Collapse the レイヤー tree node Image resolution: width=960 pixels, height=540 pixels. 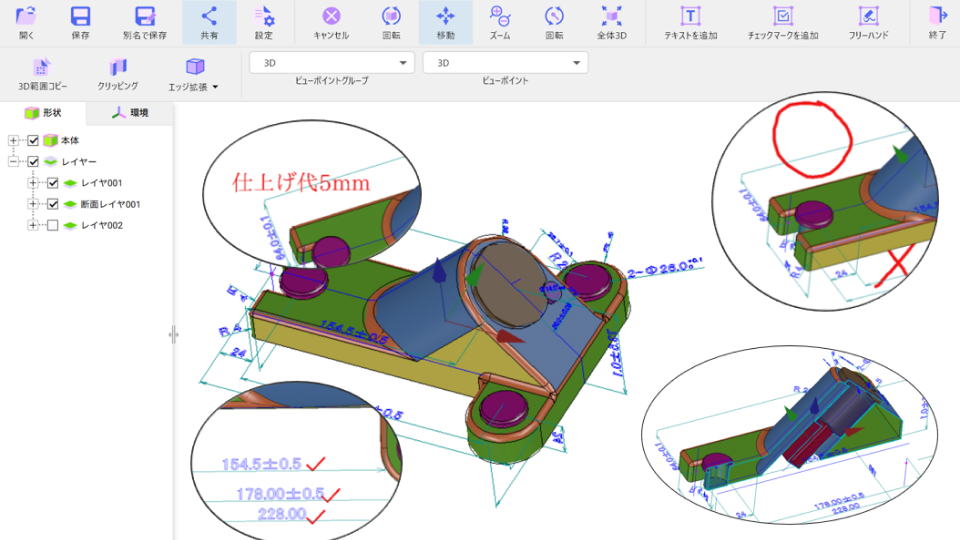pos(13,162)
